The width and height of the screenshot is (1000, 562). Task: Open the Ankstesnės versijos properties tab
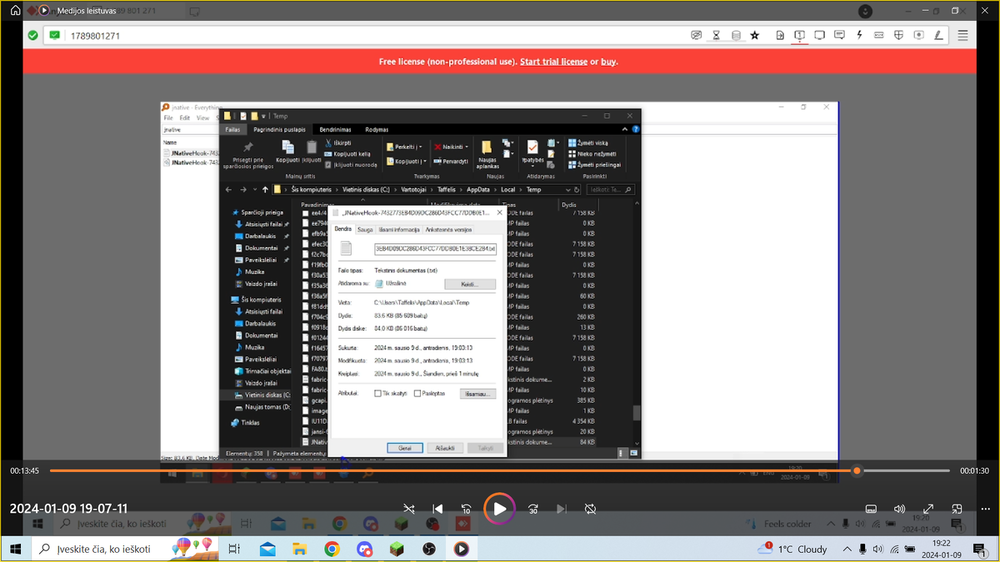[x=448, y=230]
